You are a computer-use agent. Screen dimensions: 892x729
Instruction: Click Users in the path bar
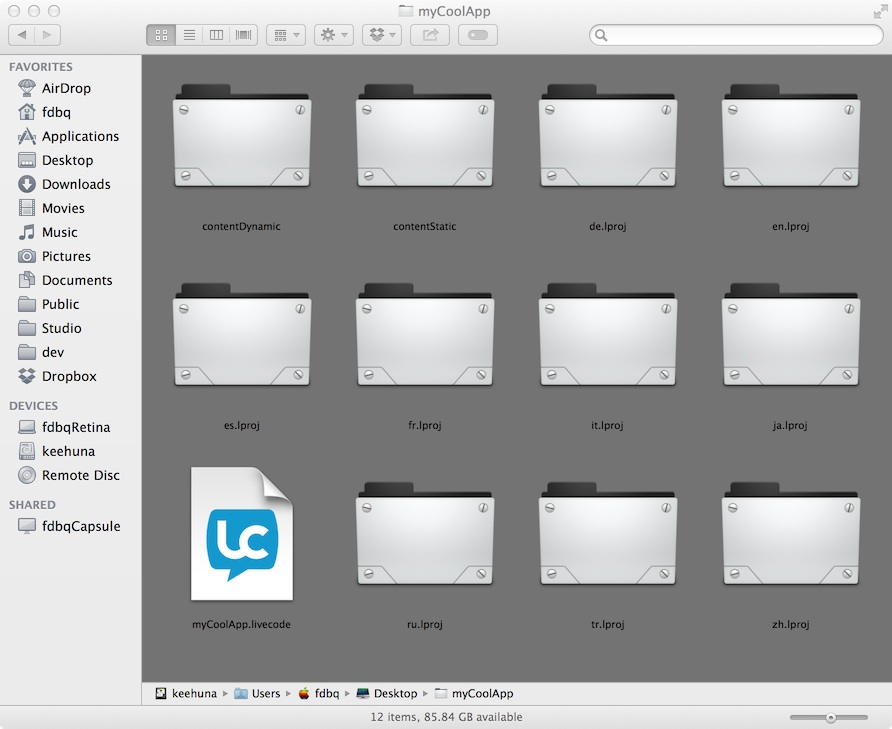click(265, 693)
